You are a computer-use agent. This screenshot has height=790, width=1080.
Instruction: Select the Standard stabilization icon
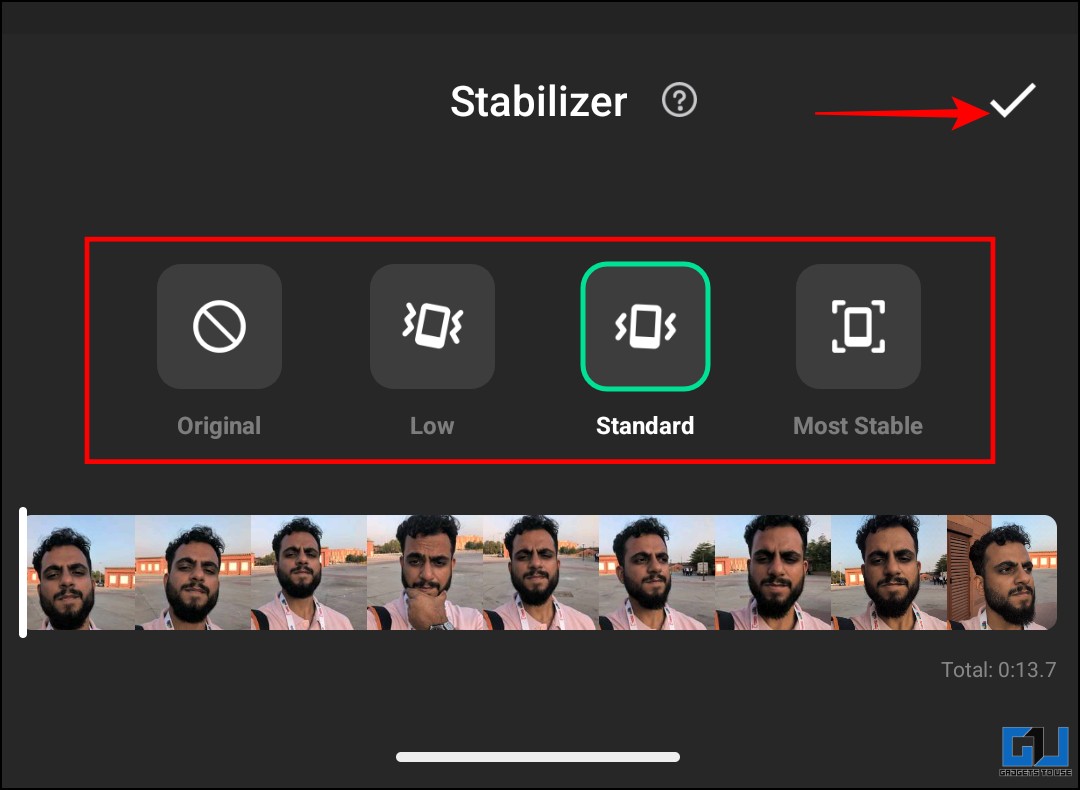tap(645, 326)
